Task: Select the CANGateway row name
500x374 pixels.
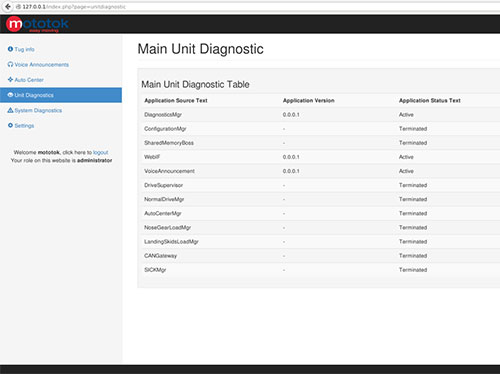Action: coord(161,256)
